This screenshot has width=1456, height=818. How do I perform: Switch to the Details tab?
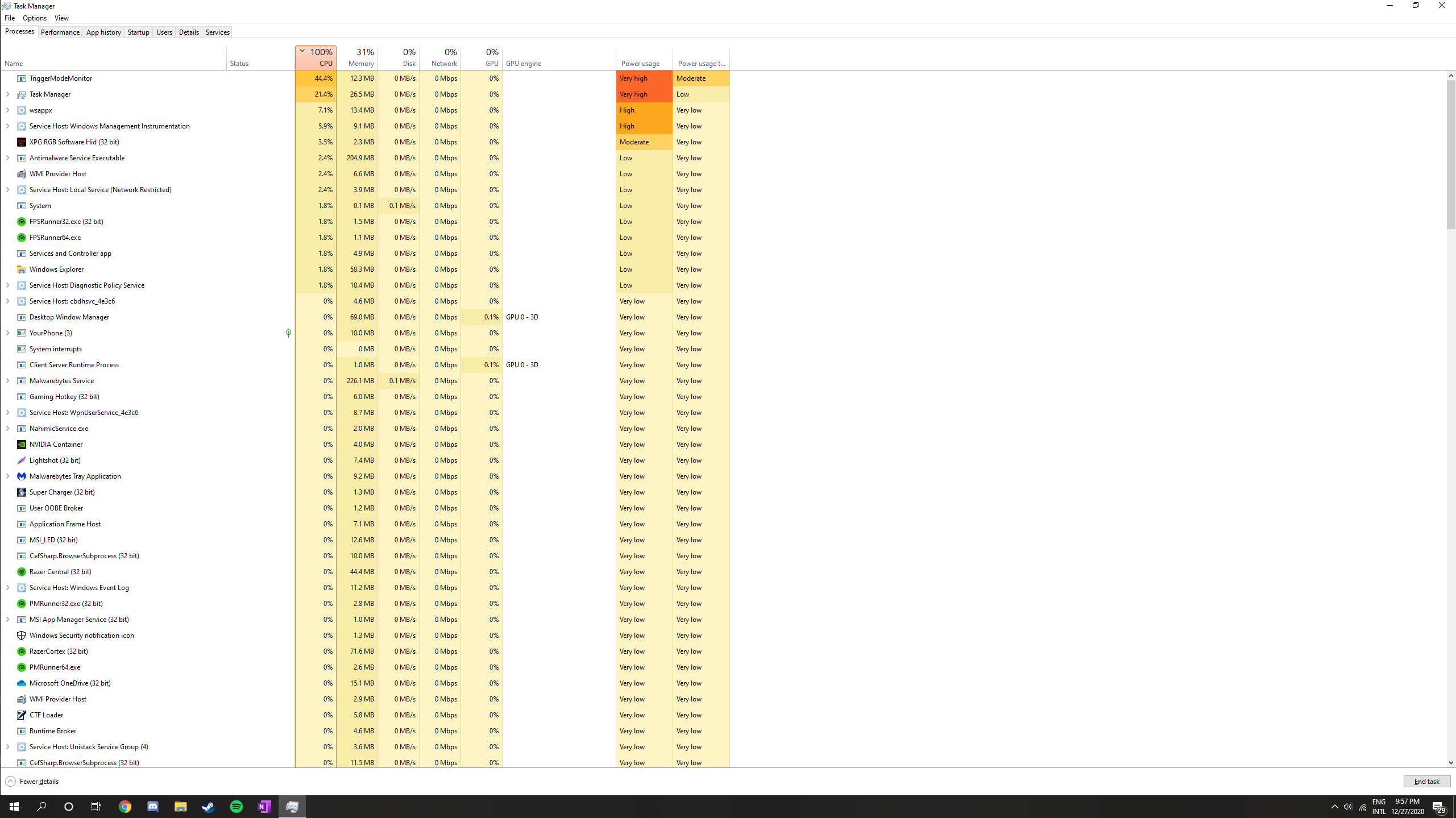[189, 32]
